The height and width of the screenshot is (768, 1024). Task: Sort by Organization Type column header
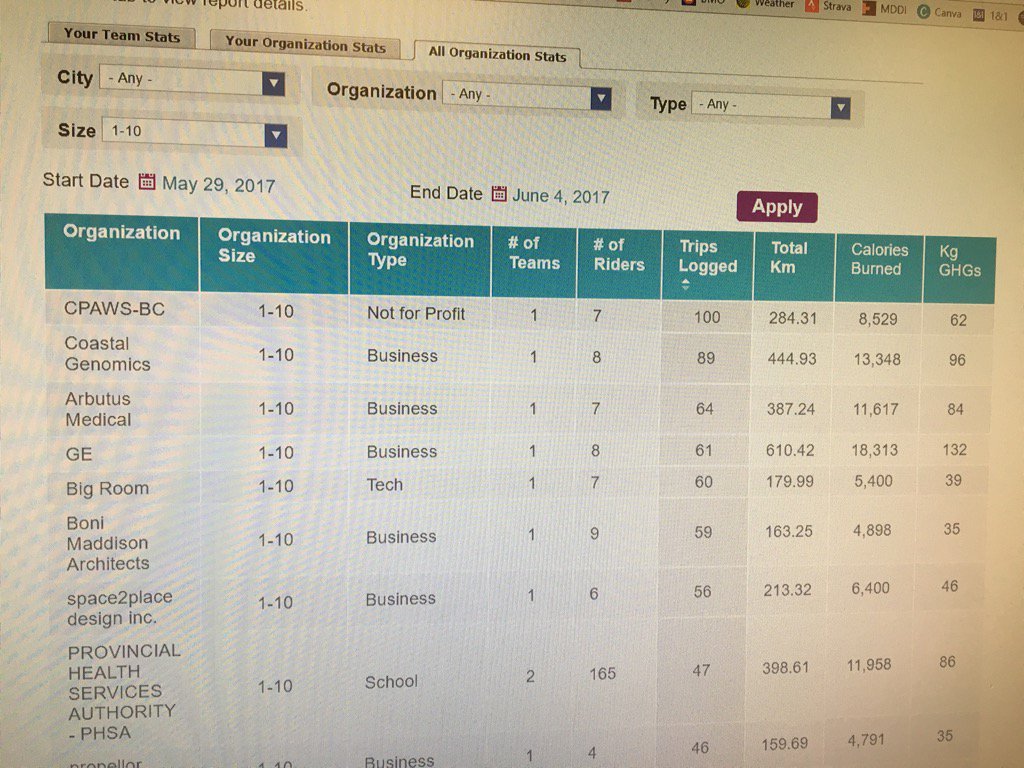tap(420, 250)
